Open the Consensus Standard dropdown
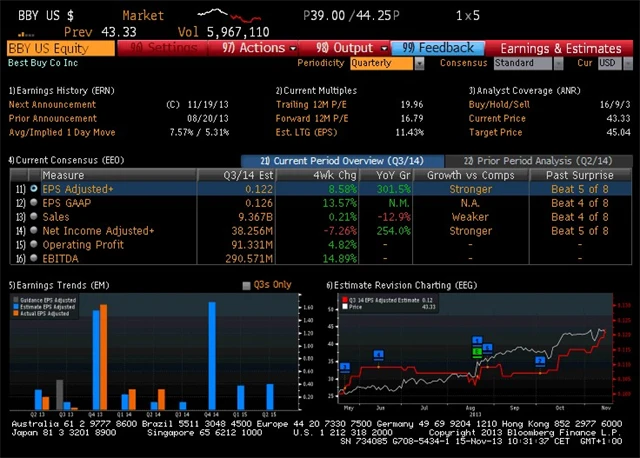640x458 pixels. tap(527, 63)
